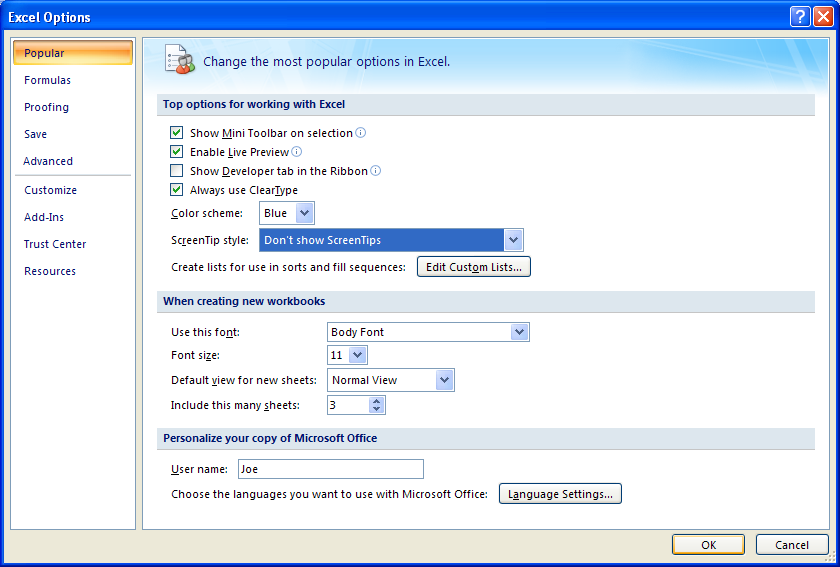Uncheck Show Mini Toolbar on selection
This screenshot has height=567, width=840.
tap(176, 132)
